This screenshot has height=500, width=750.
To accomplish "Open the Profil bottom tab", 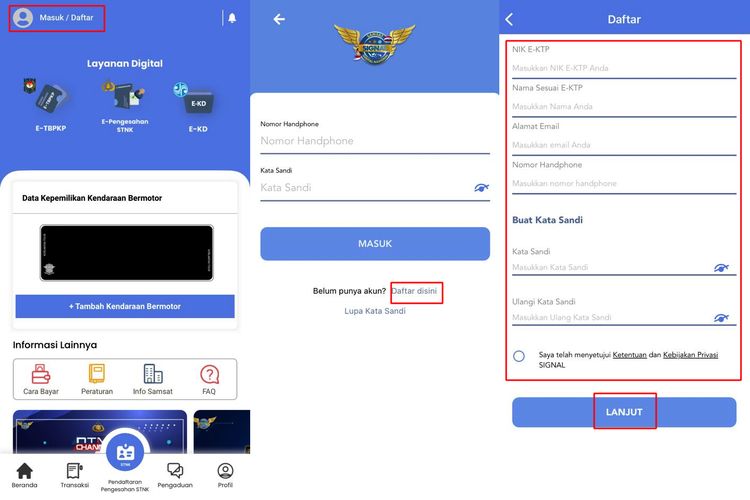I will 225,475.
